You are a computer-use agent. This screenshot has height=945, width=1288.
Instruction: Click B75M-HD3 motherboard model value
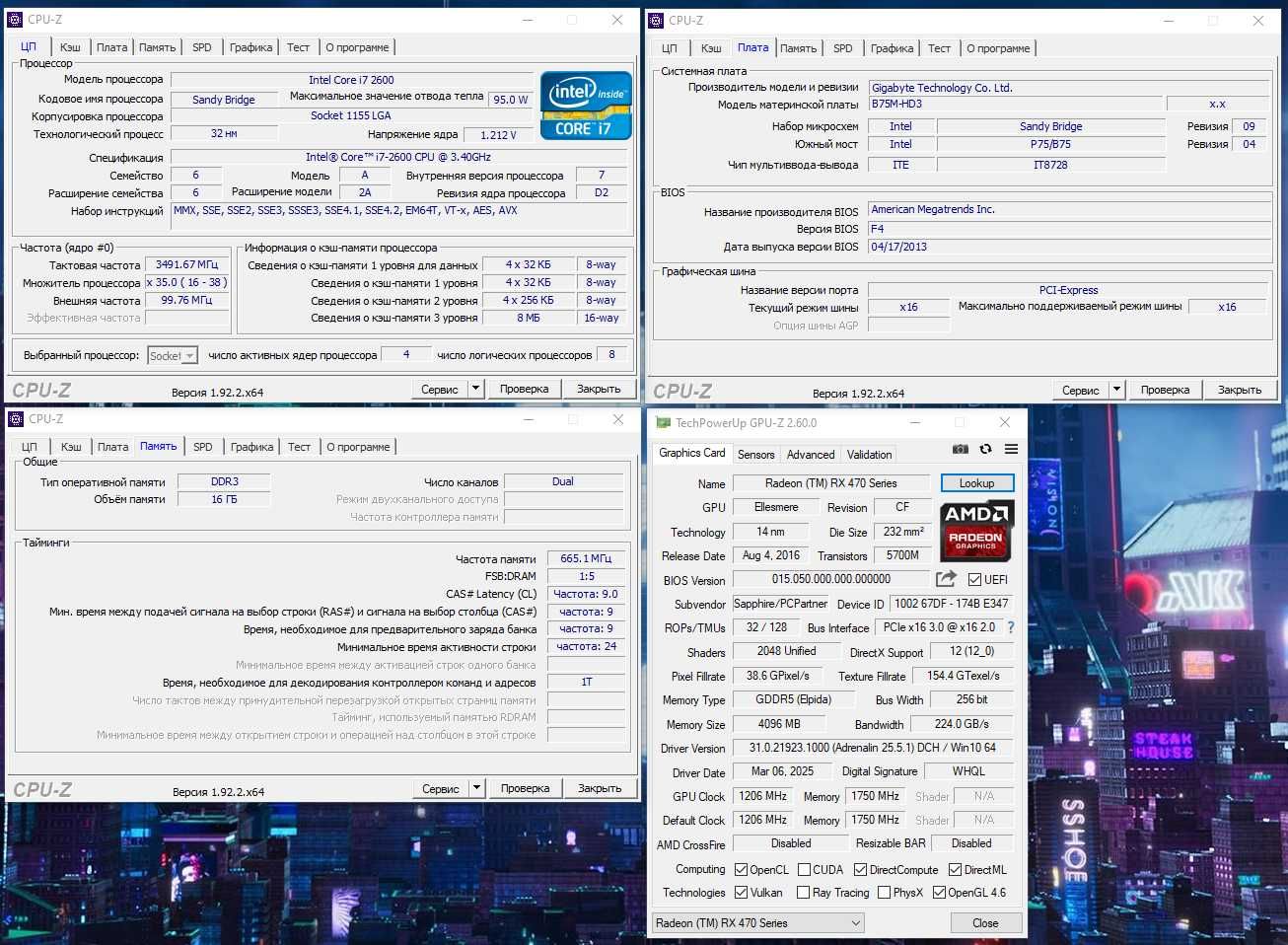1016,104
